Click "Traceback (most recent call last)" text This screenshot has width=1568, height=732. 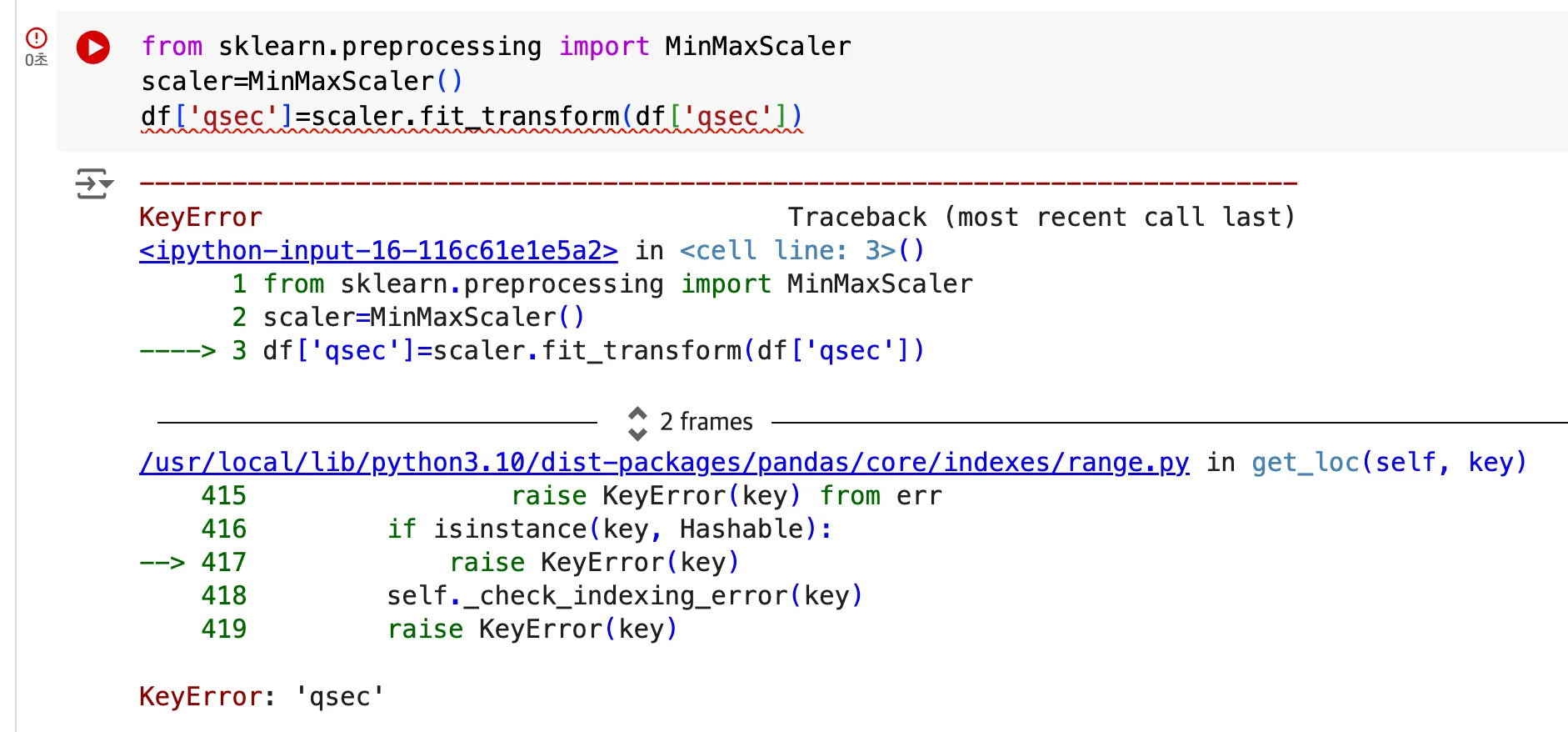click(1041, 217)
